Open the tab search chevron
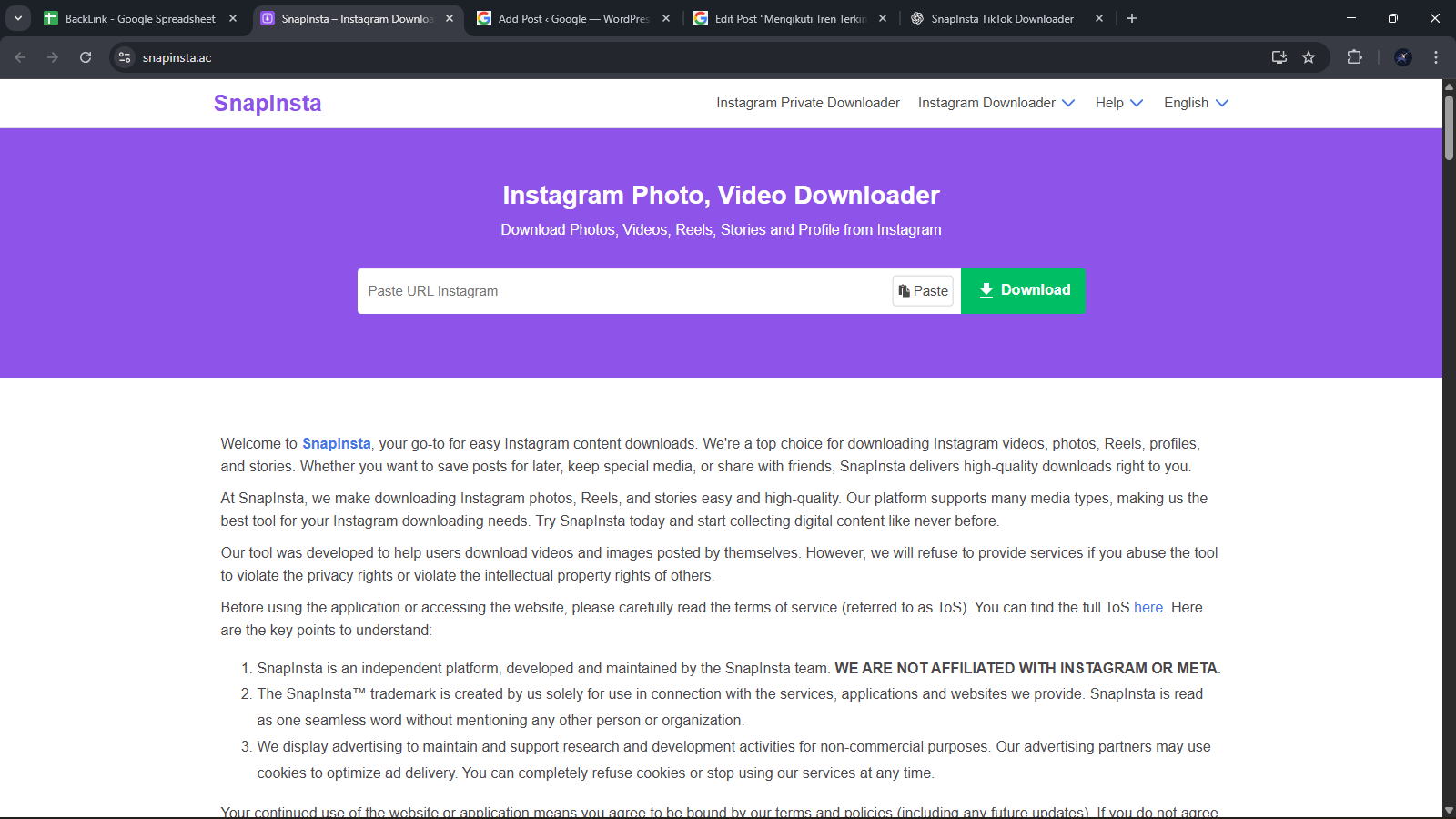Viewport: 1456px width, 819px height. [x=18, y=18]
